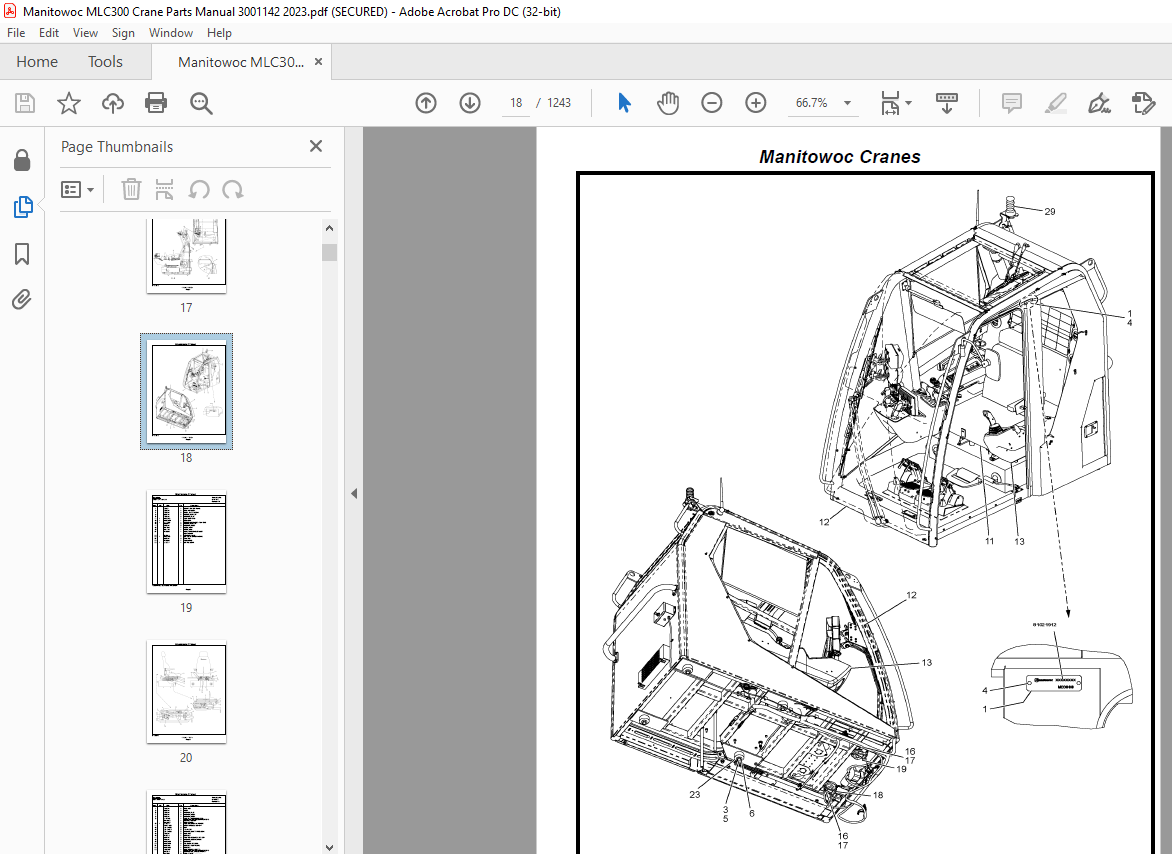Add the document to starred favorites
The height and width of the screenshot is (854, 1172).
point(69,103)
